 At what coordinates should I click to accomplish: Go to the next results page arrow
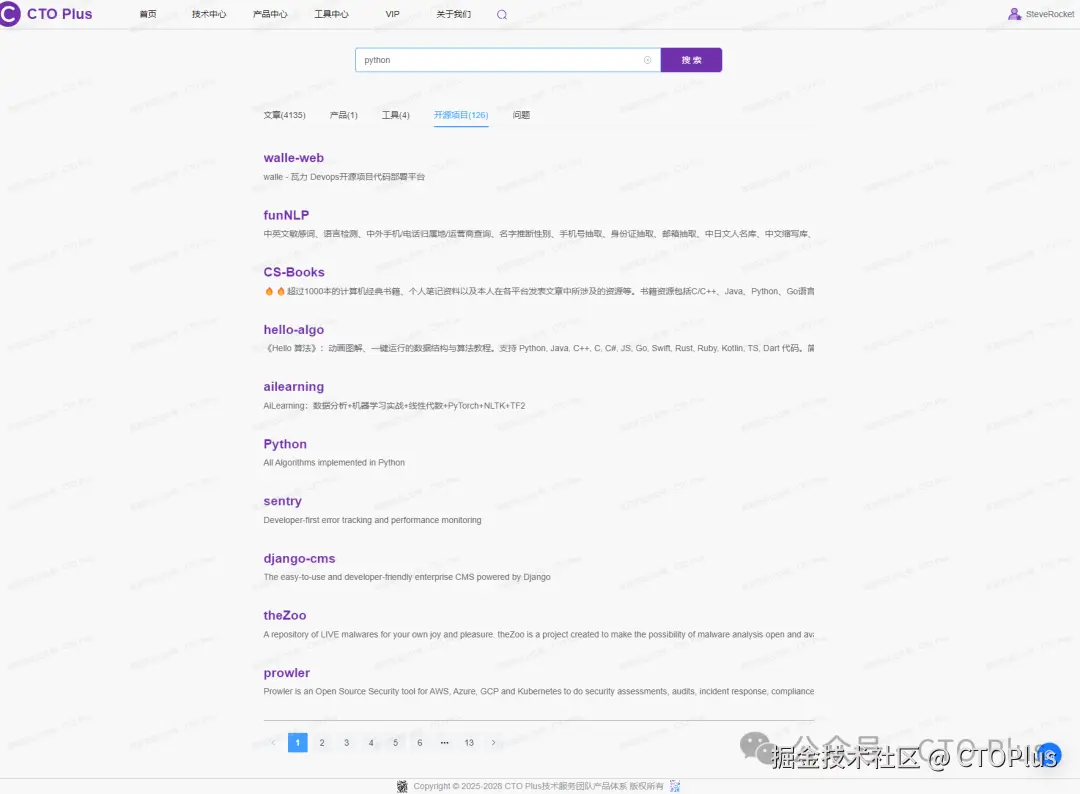pos(493,742)
